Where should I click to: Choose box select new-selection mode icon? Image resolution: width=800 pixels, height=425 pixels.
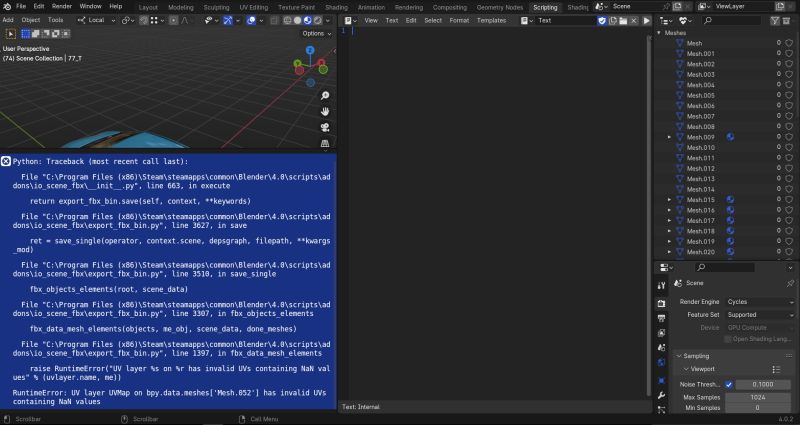click(x=26, y=34)
